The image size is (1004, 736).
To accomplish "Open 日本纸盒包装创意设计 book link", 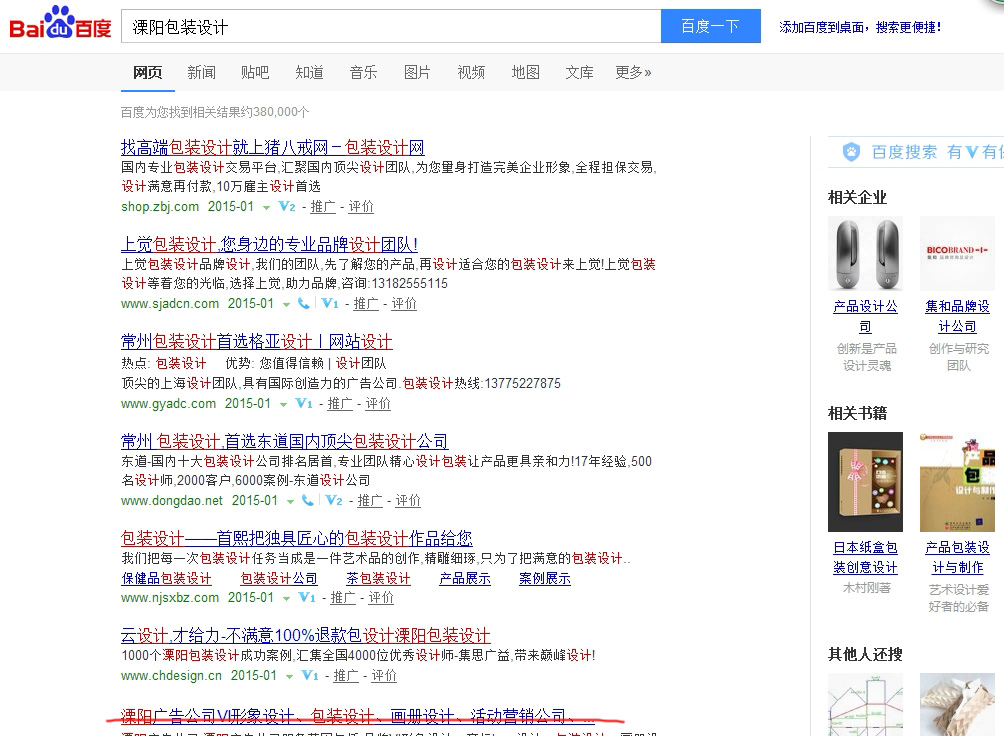I will (865, 557).
